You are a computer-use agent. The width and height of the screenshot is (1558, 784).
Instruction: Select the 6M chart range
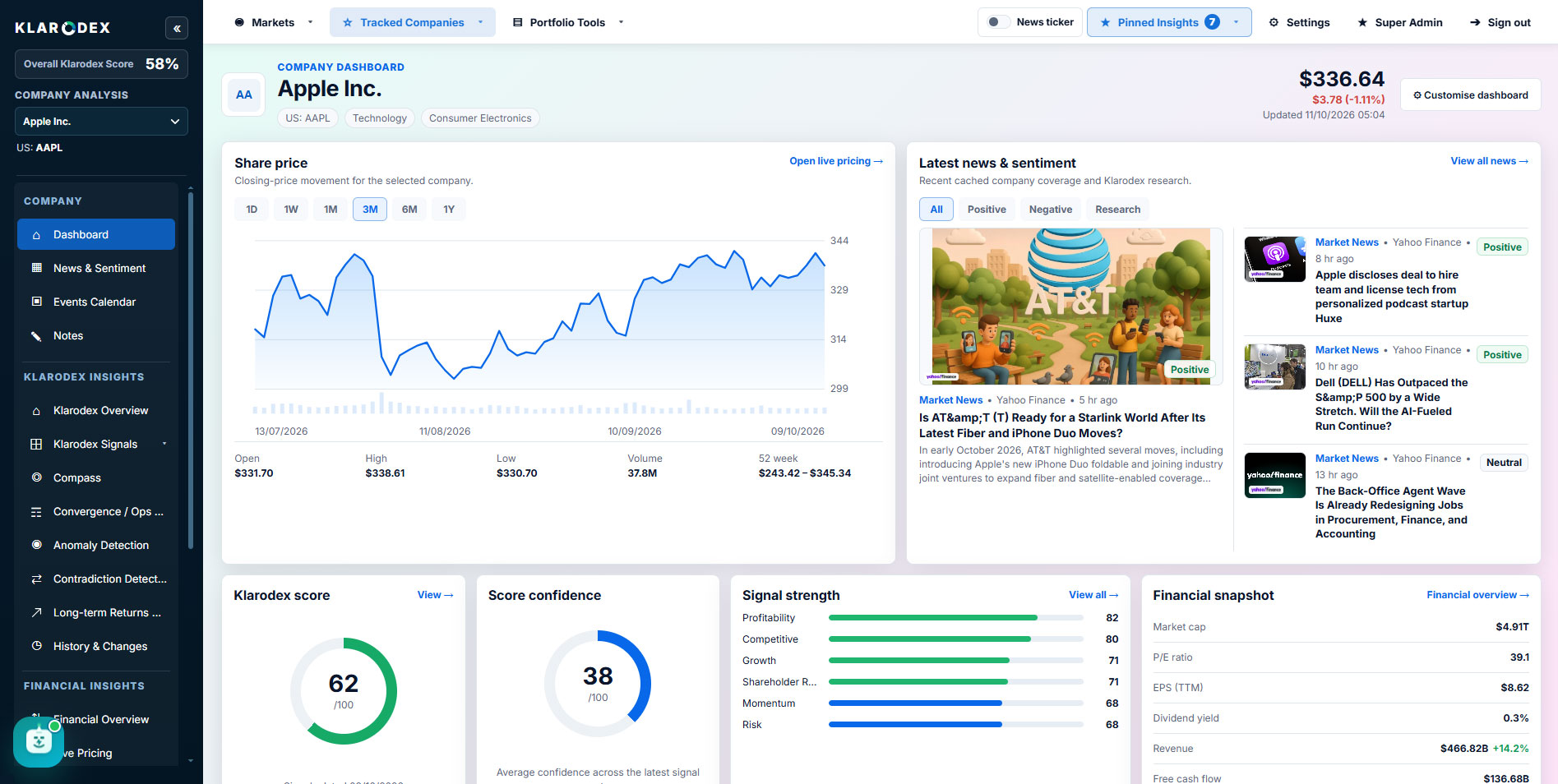coord(409,210)
